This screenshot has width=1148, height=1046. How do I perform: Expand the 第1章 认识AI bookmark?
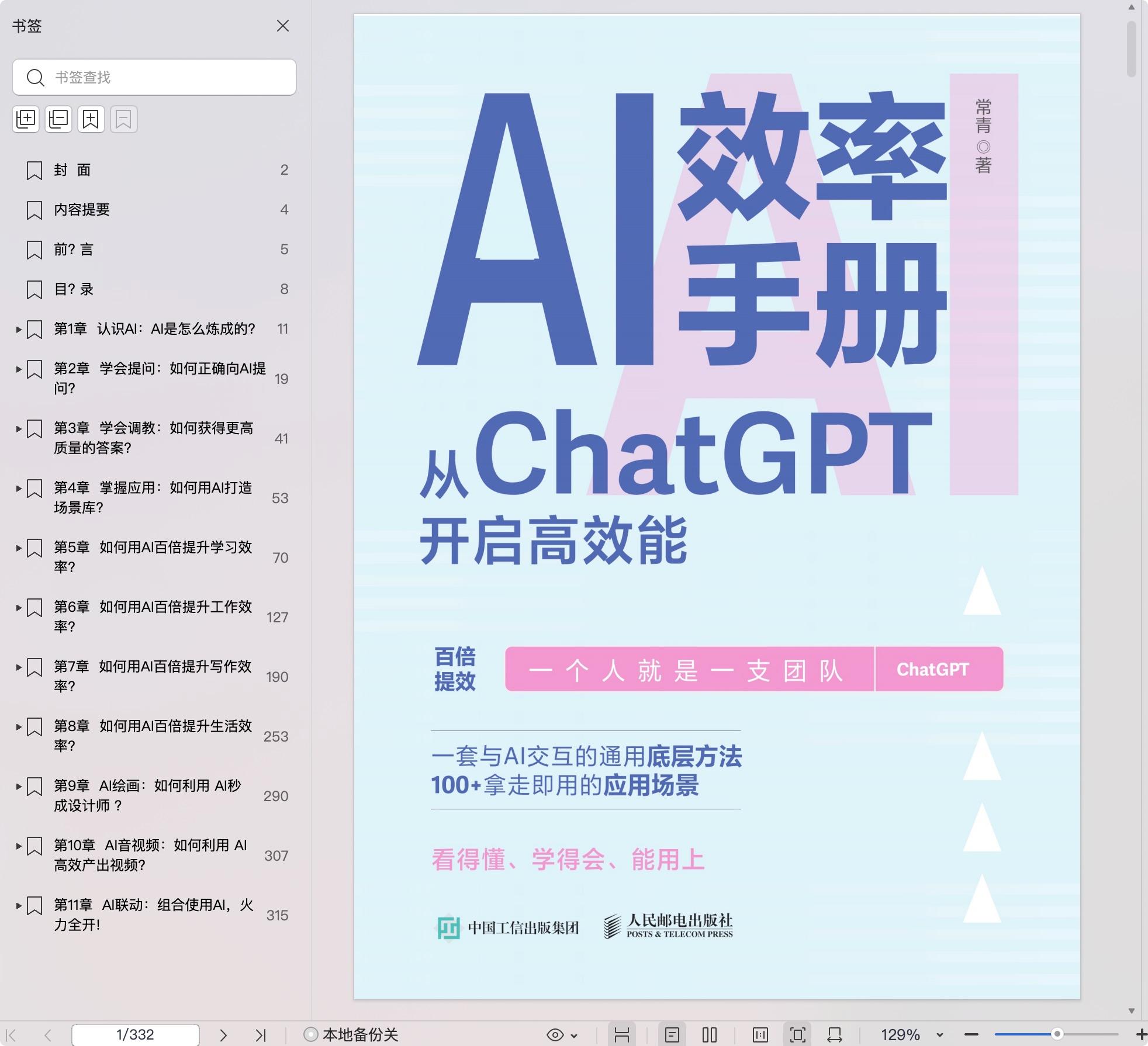point(19,330)
